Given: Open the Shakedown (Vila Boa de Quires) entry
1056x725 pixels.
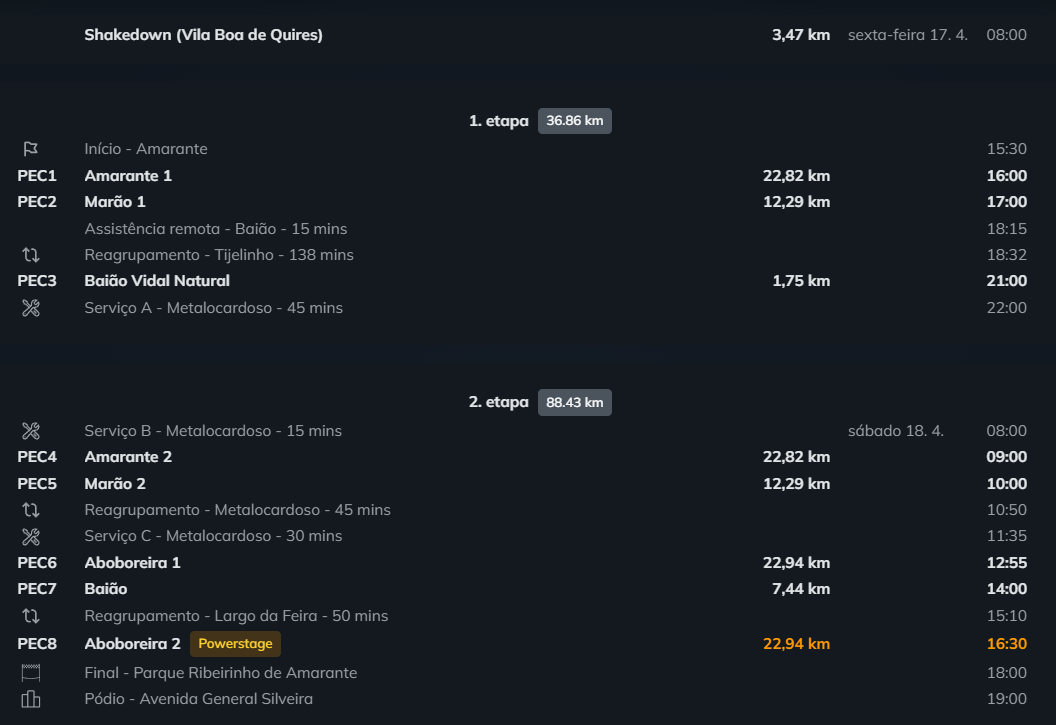Looking at the screenshot, I should 203,35.
